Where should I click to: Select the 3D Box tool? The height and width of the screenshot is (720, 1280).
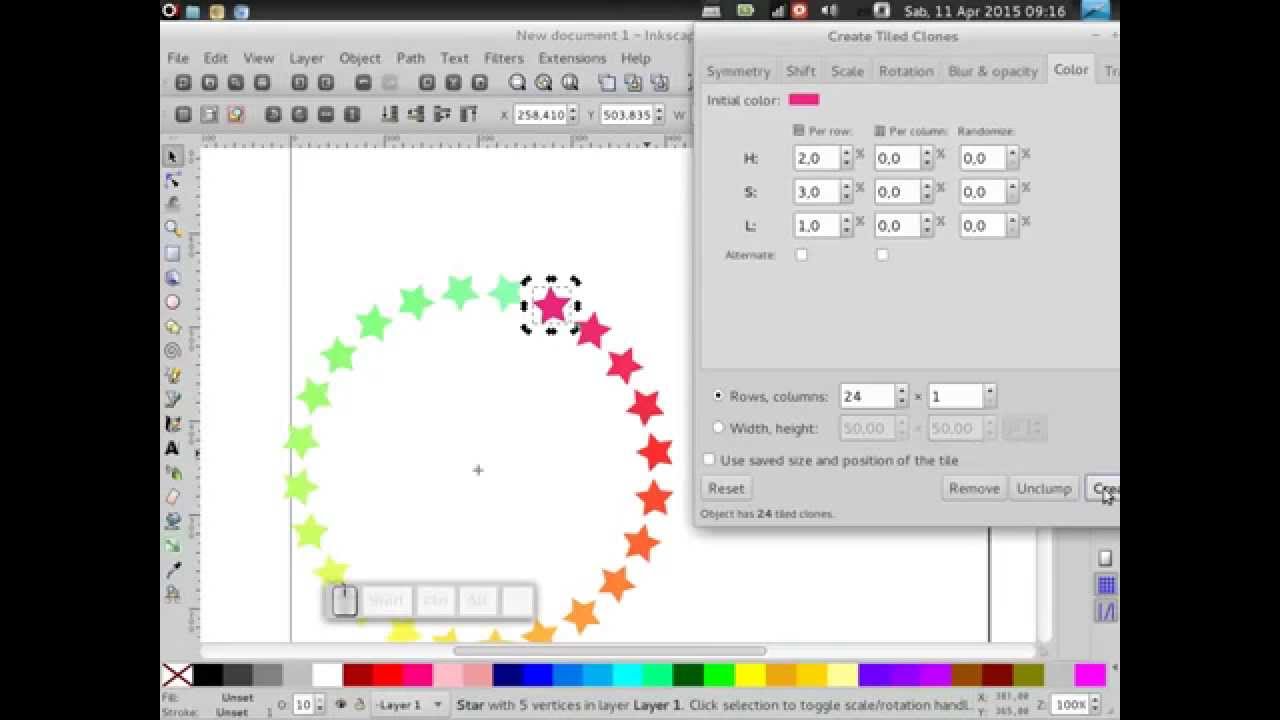point(172,278)
